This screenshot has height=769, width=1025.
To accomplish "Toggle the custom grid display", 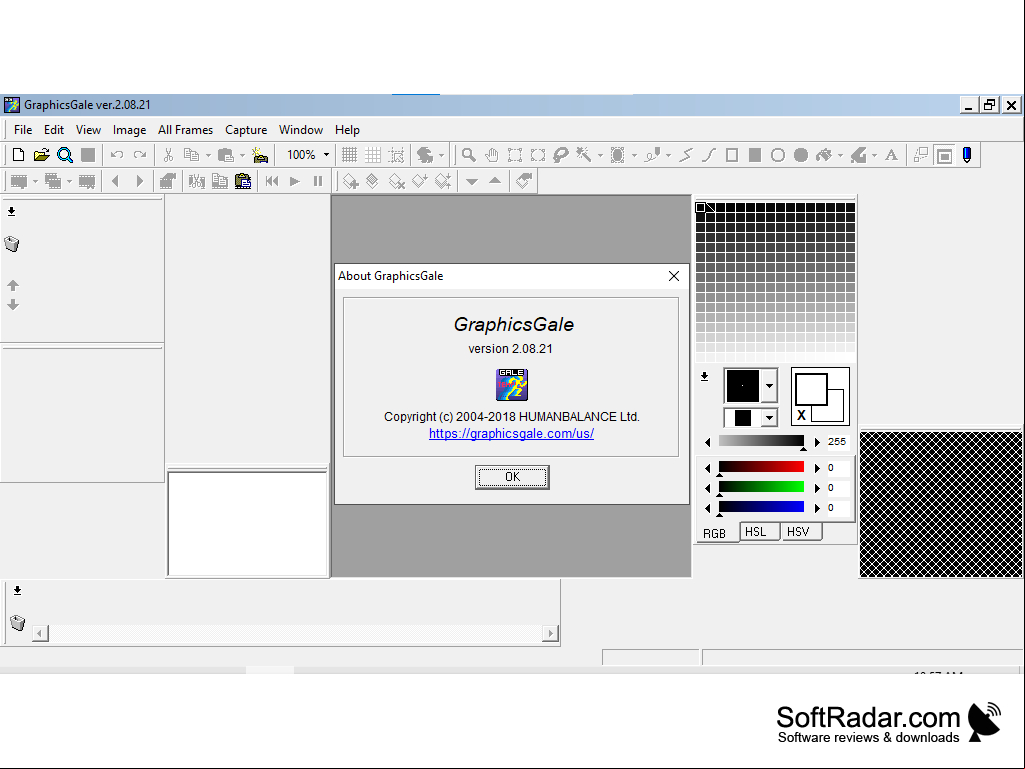I will pyautogui.click(x=373, y=155).
